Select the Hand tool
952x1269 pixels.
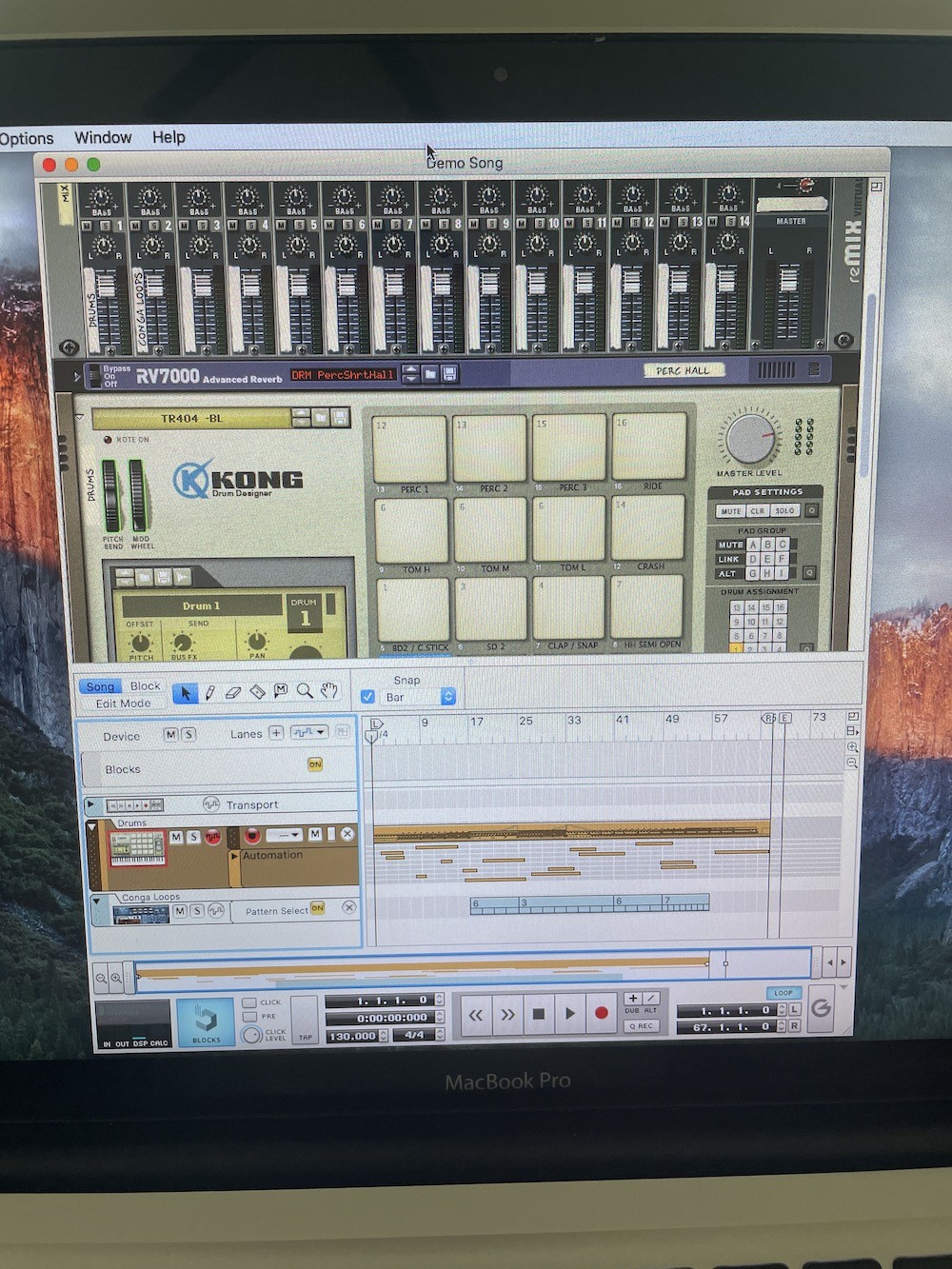coord(329,690)
